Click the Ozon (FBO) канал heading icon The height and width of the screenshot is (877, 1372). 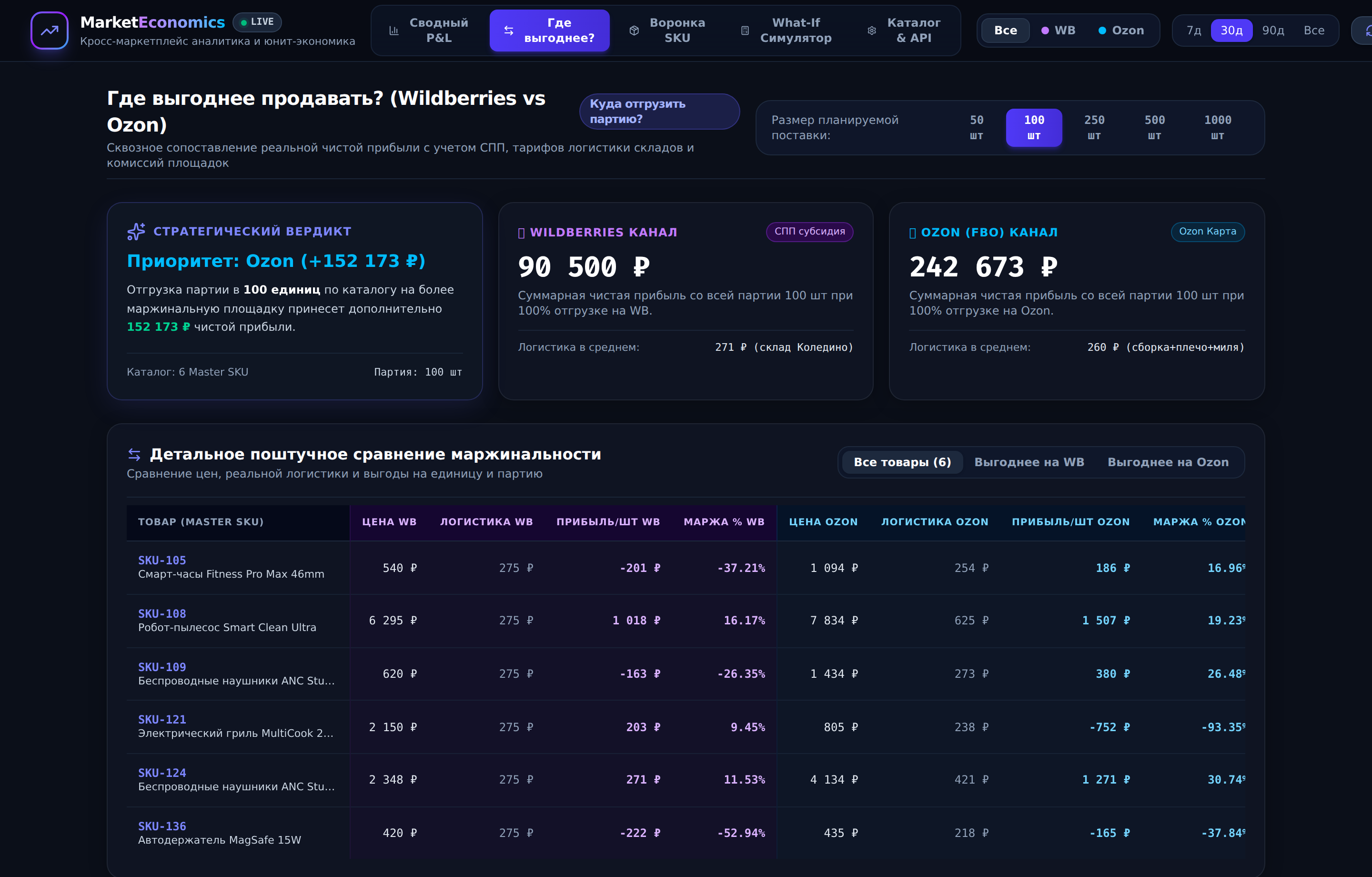click(x=913, y=233)
